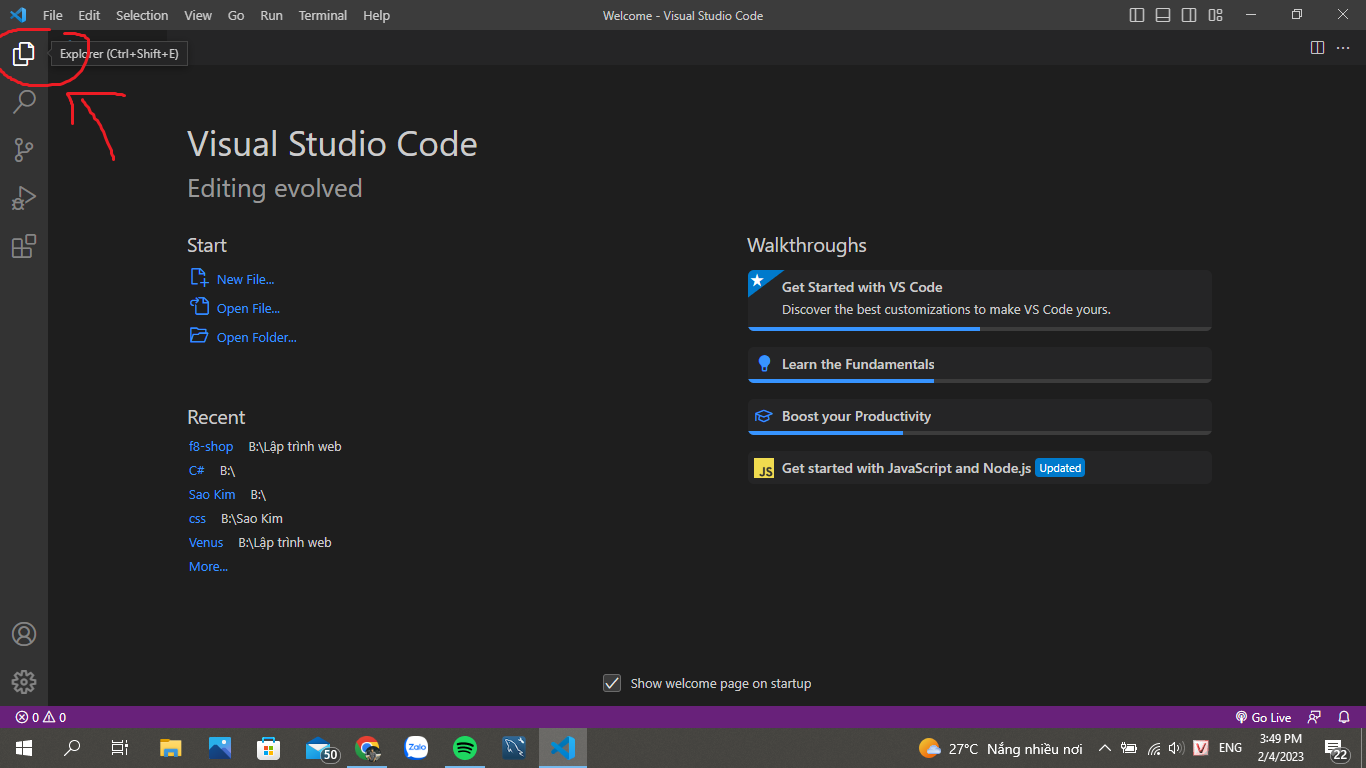Open Zalo from the taskbar
This screenshot has width=1366, height=768.
[x=416, y=748]
